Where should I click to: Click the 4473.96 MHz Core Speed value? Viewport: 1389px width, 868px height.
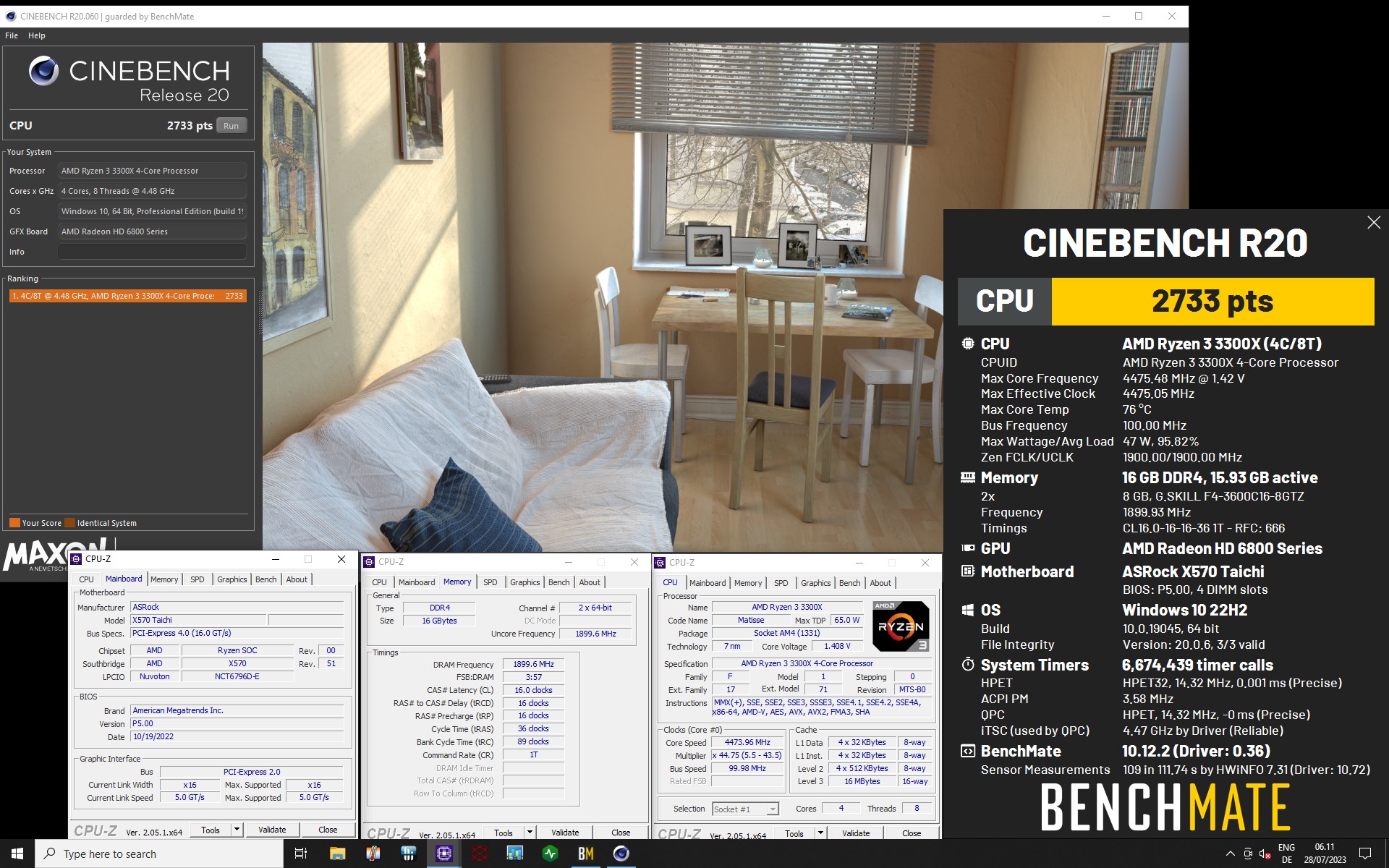pos(747,742)
